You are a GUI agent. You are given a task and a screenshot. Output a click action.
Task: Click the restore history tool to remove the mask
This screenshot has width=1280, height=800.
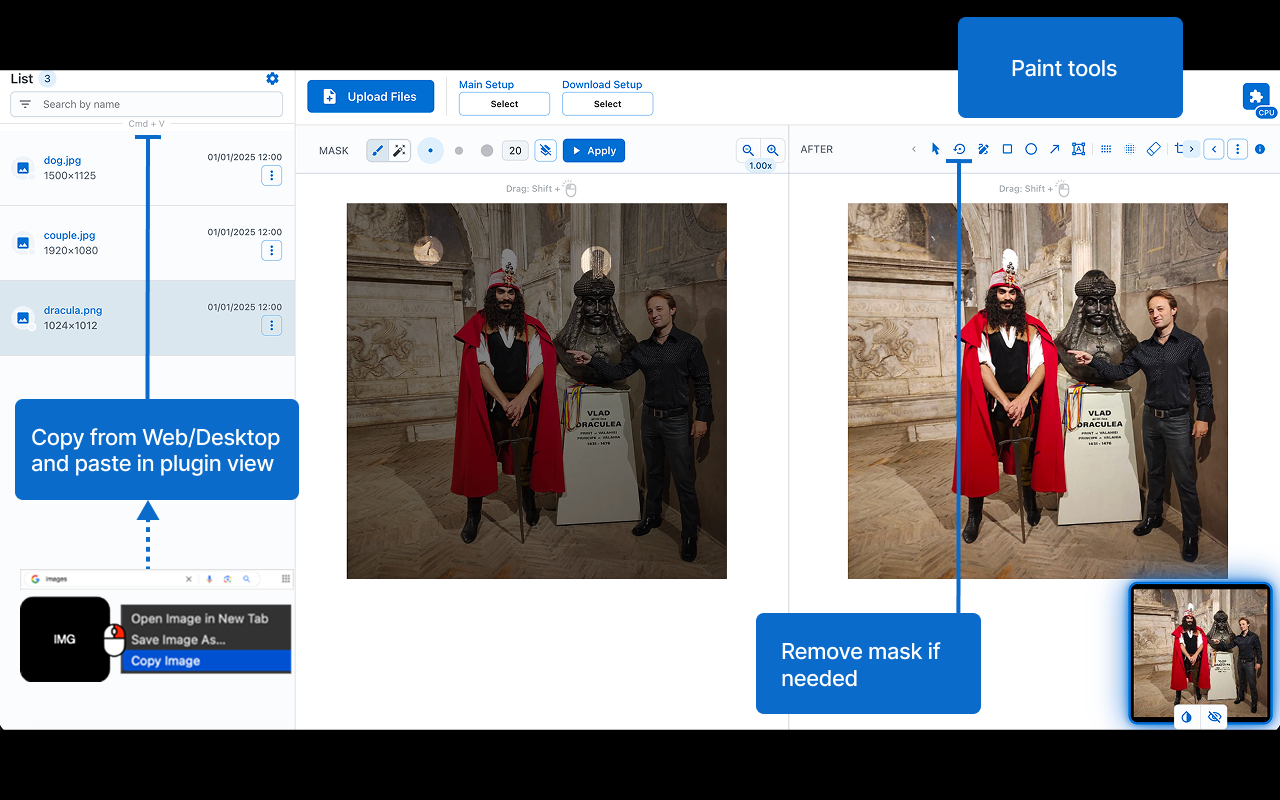[x=959, y=149]
